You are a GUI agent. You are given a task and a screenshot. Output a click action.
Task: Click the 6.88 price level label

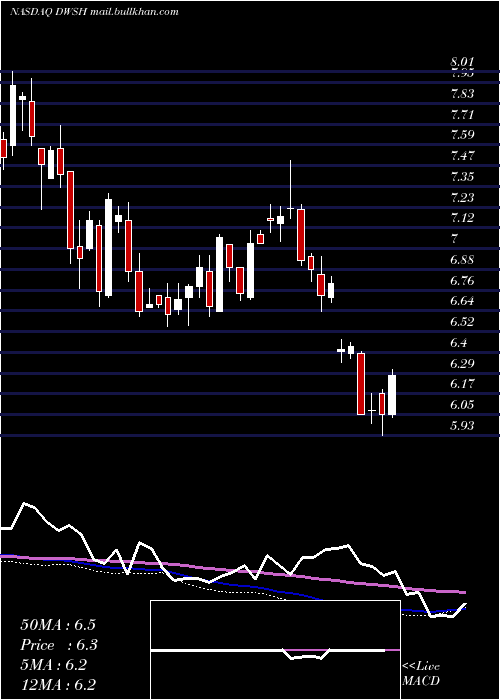click(x=462, y=260)
